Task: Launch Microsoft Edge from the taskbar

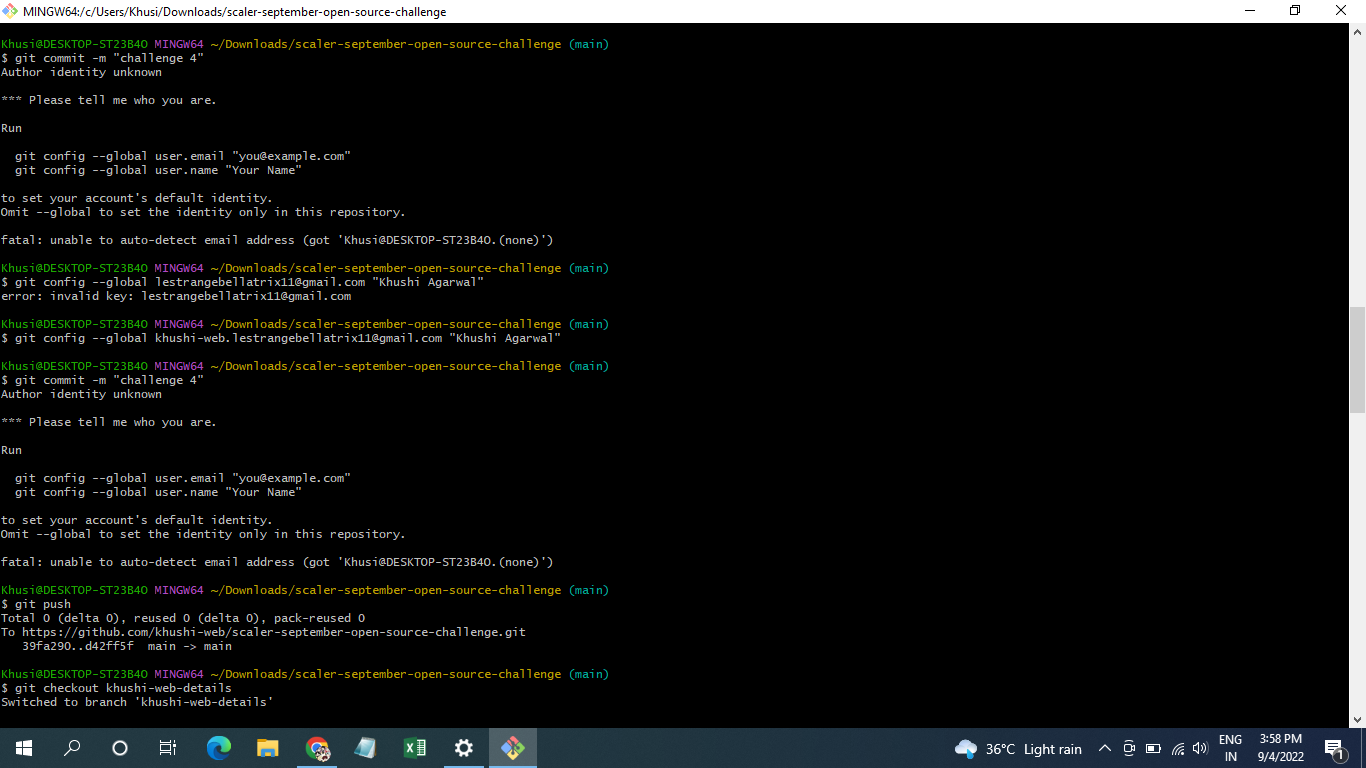Action: click(219, 747)
